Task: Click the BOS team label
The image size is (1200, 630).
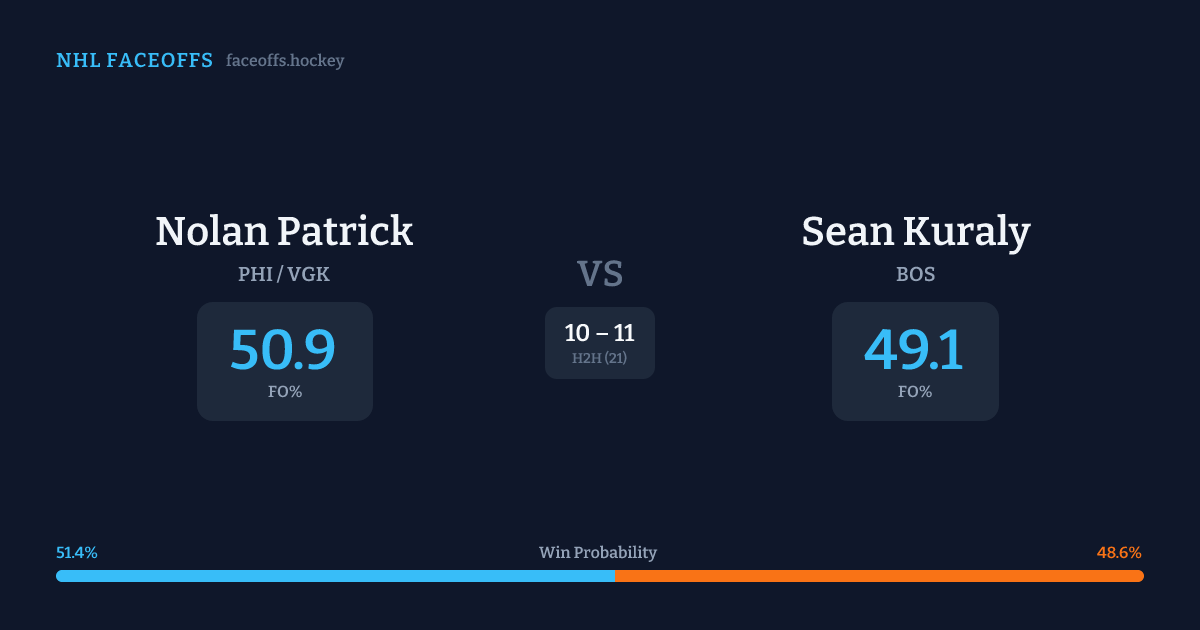Action: [x=915, y=274]
